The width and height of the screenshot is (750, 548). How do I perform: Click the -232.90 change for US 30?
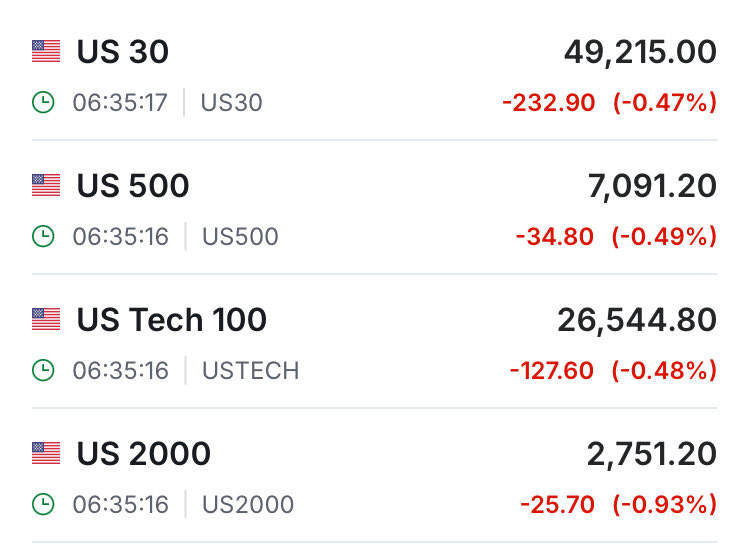[548, 103]
